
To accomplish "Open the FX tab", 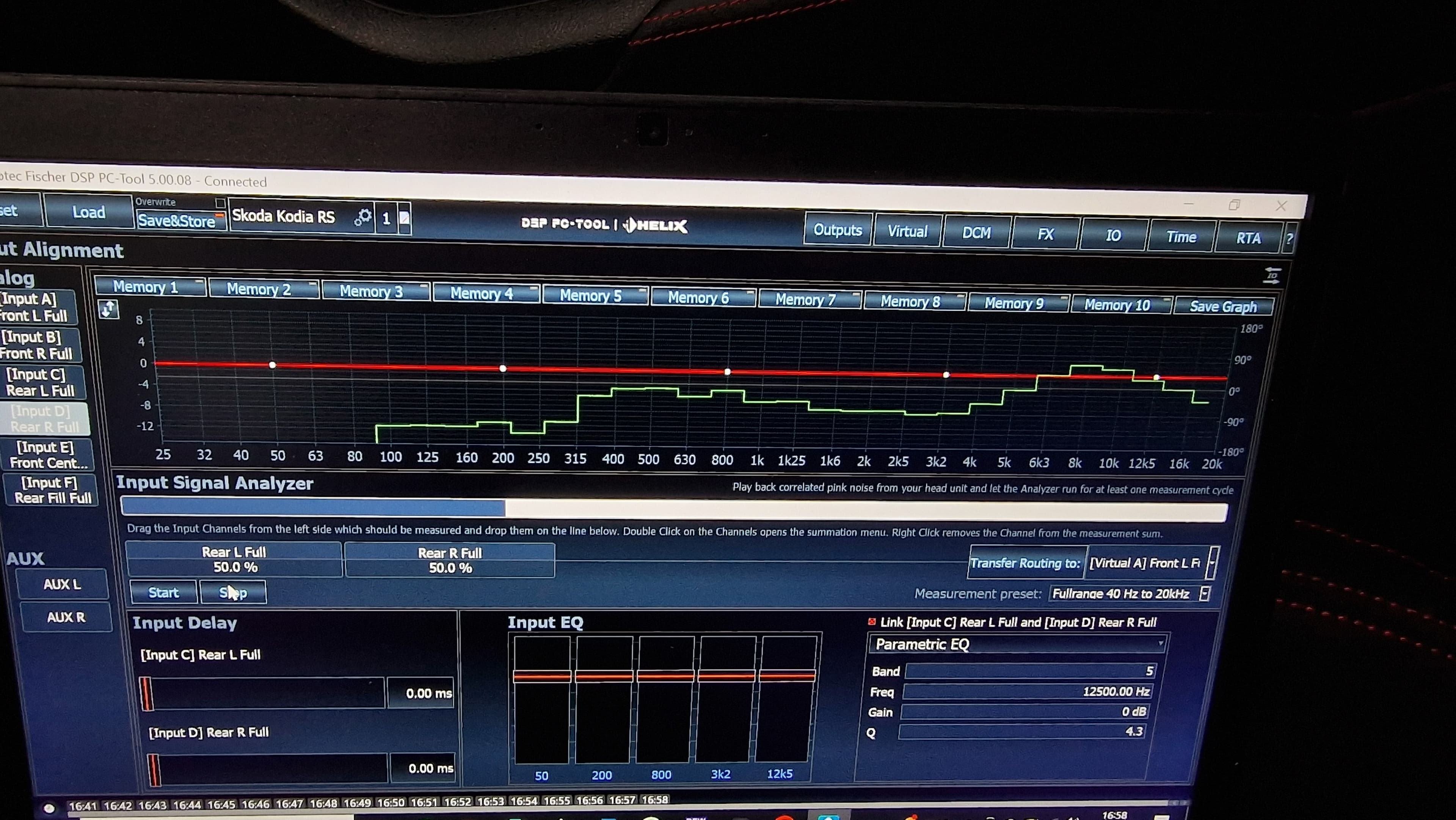I will 1045,234.
